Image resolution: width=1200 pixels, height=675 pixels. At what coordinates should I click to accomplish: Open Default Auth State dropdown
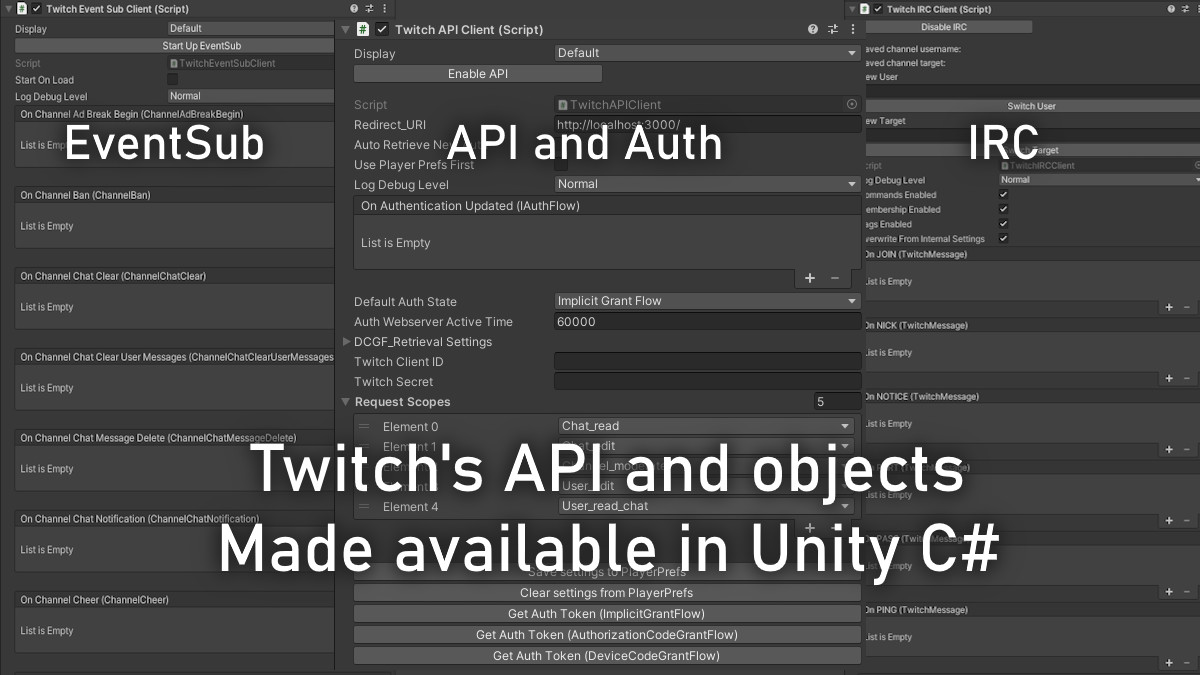tap(707, 301)
